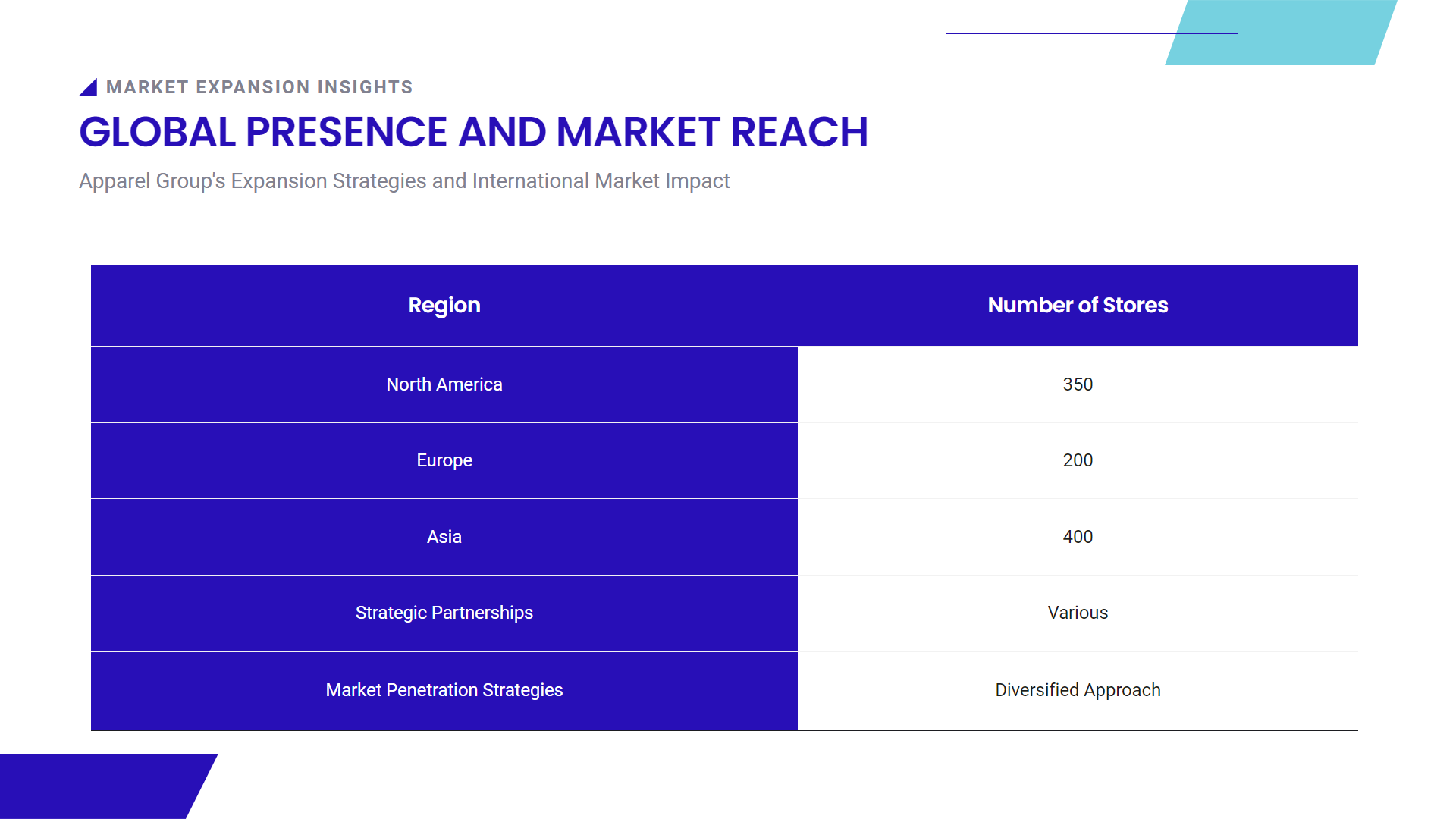This screenshot has height=819, width=1456.
Task: Click the Market Expansion Insights label
Action: coord(259,87)
